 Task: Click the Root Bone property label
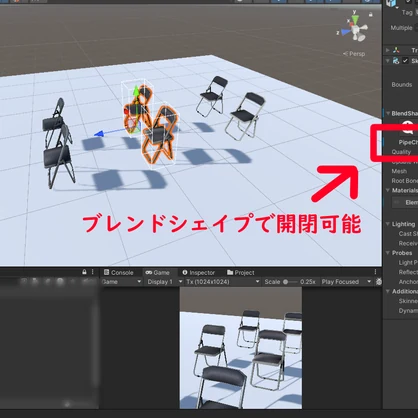click(404, 181)
